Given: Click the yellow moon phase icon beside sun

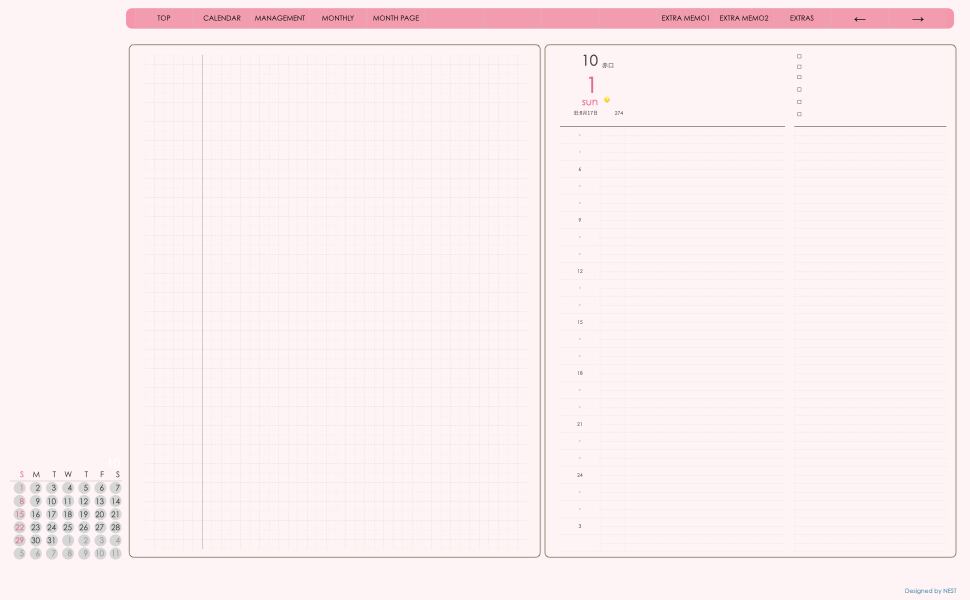Looking at the screenshot, I should coord(607,100).
